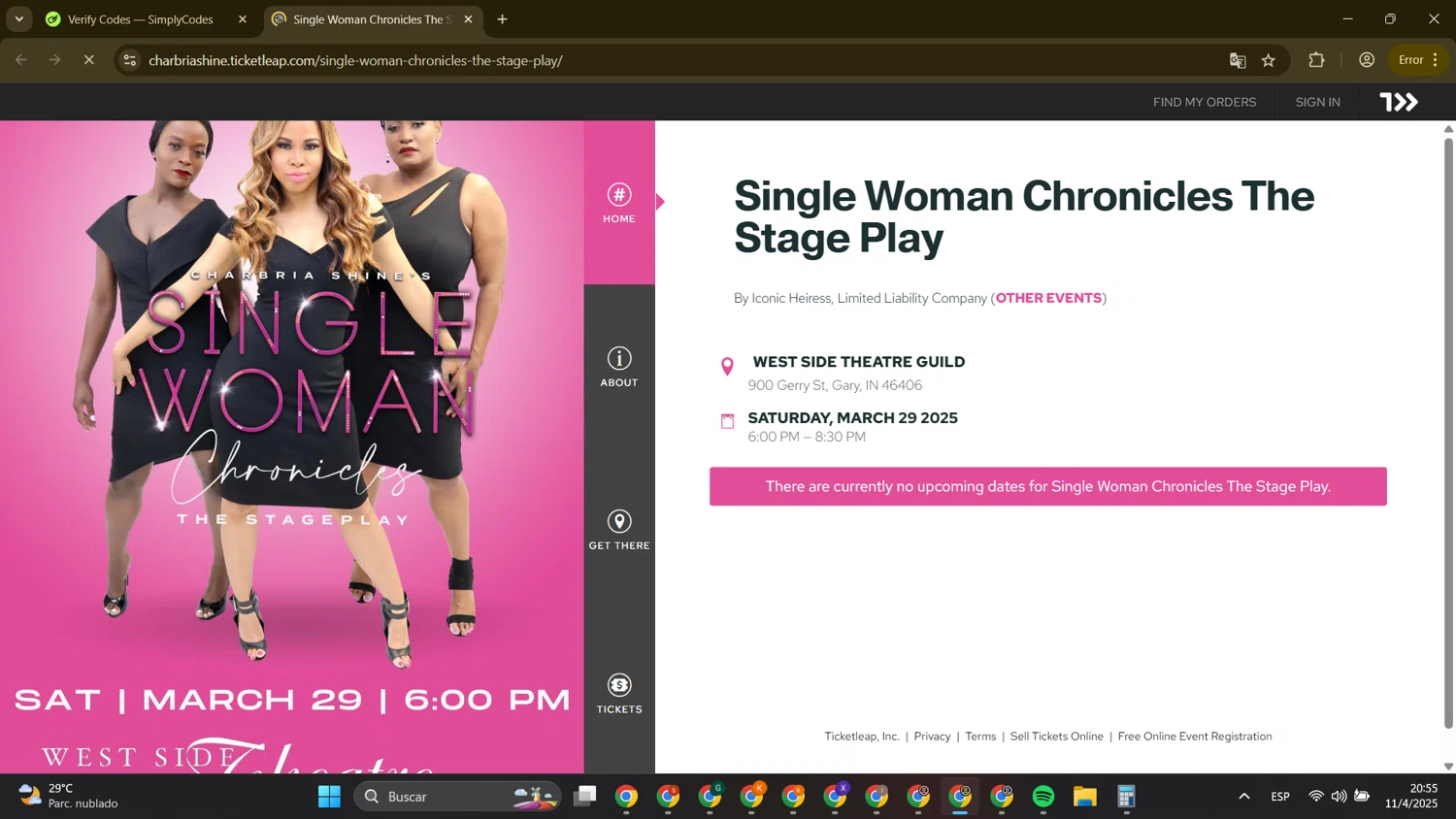Open the Wi-Fi network settings icon
The height and width of the screenshot is (819, 1456).
coord(1316,797)
